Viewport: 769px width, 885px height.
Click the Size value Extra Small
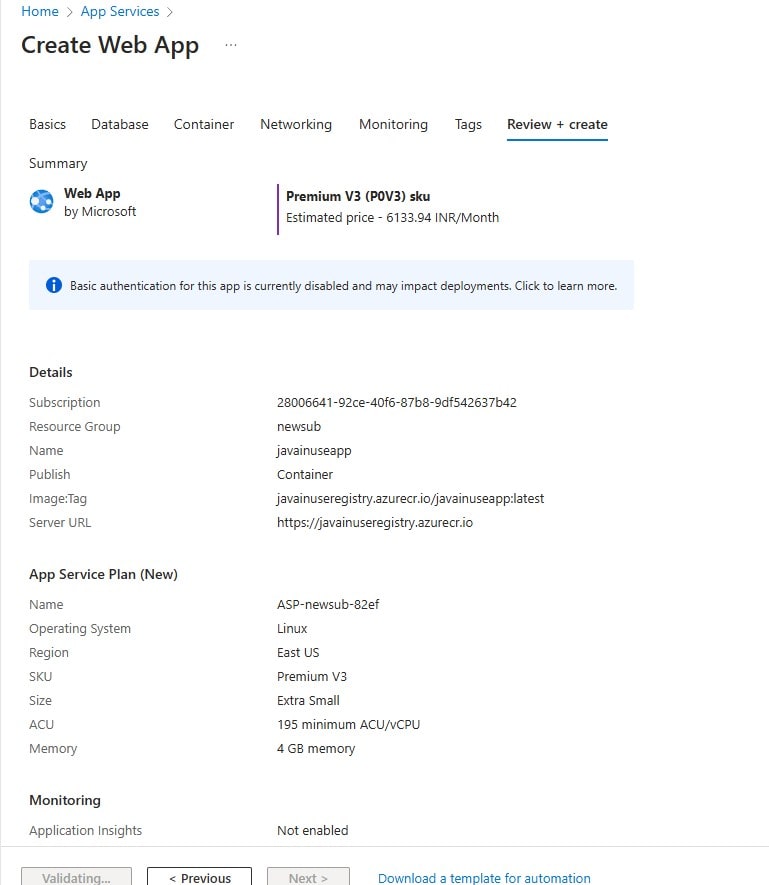pos(308,700)
